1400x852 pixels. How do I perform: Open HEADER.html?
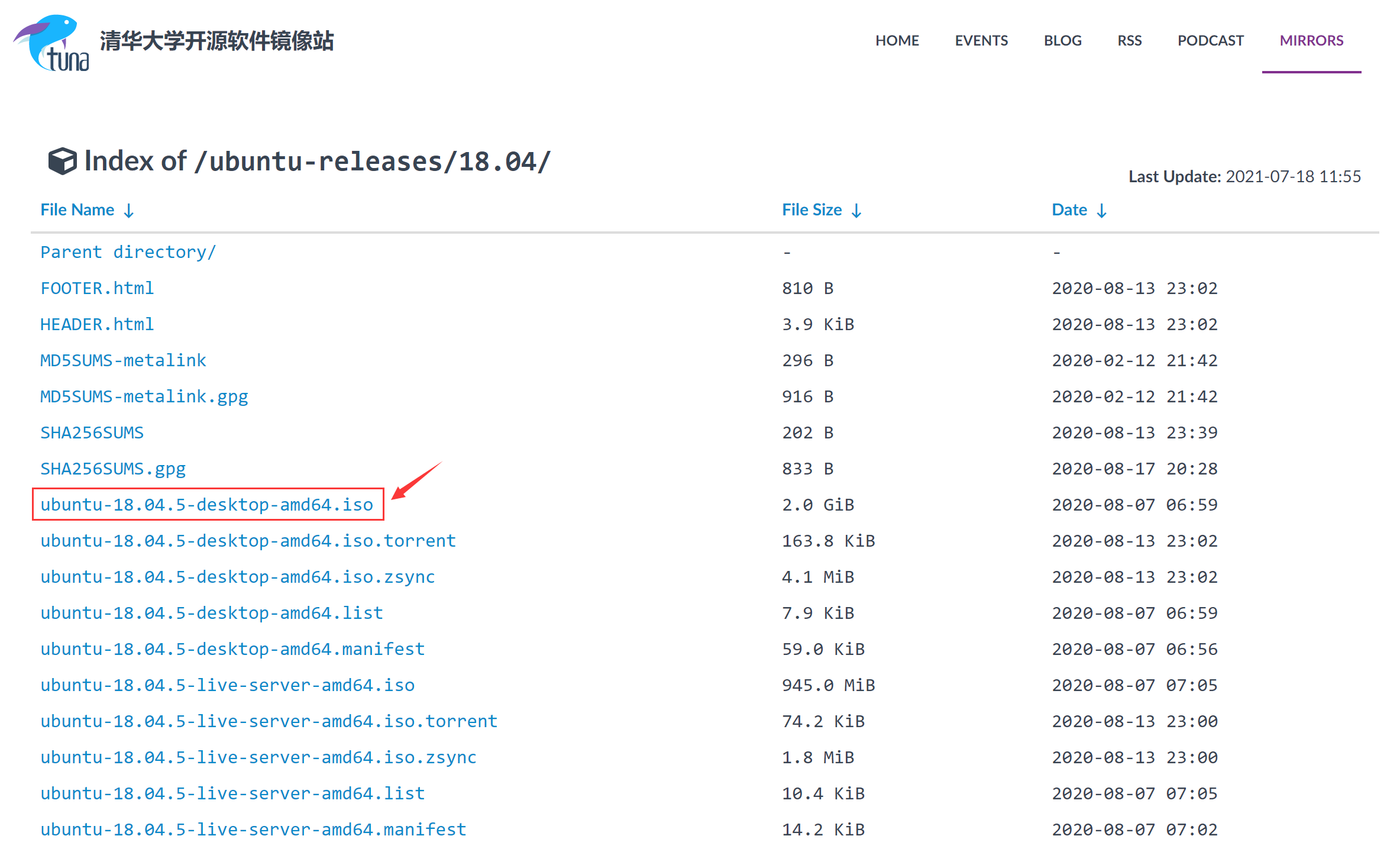(x=97, y=324)
